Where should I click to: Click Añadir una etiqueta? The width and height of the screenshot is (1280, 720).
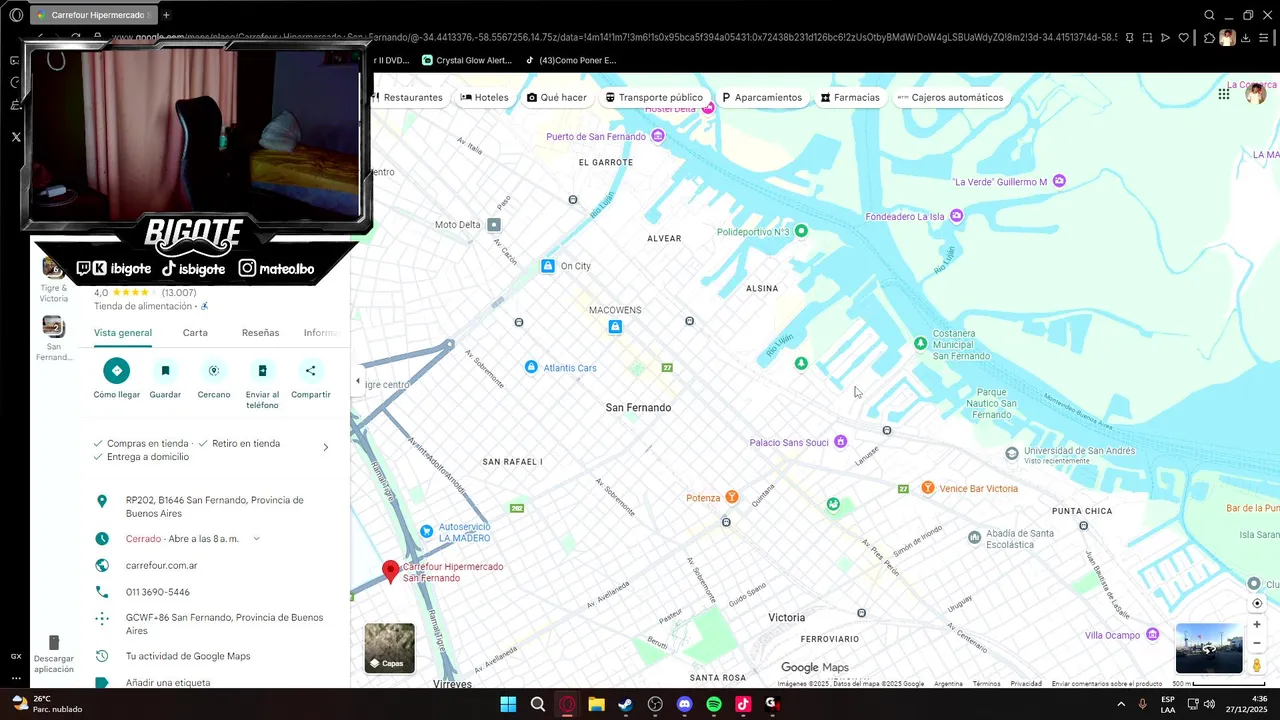[x=168, y=683]
